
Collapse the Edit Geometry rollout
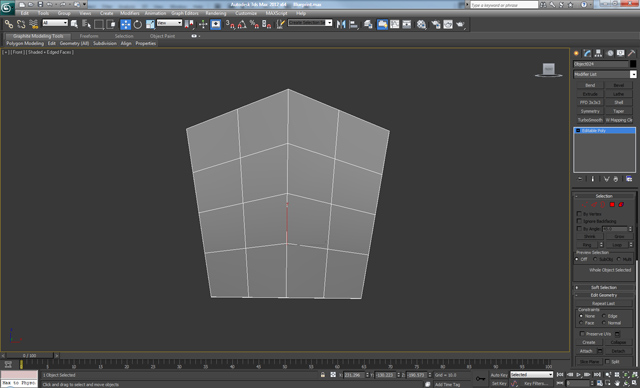[x=604, y=295]
